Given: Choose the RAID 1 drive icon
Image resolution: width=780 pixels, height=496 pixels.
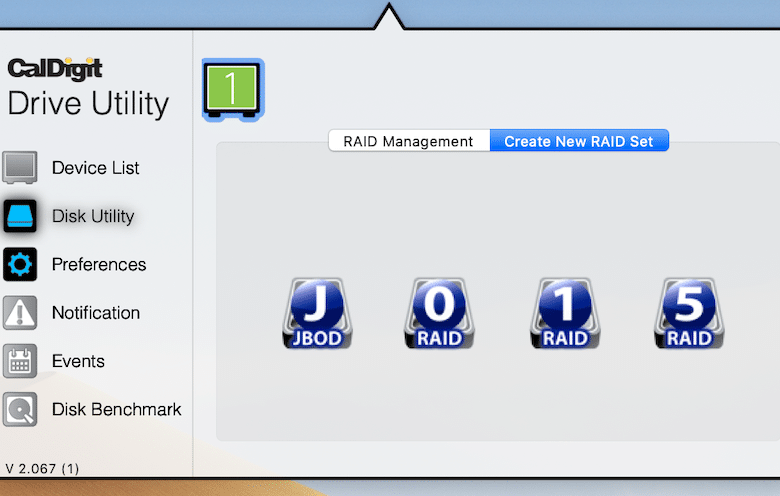Looking at the screenshot, I should click(x=565, y=313).
